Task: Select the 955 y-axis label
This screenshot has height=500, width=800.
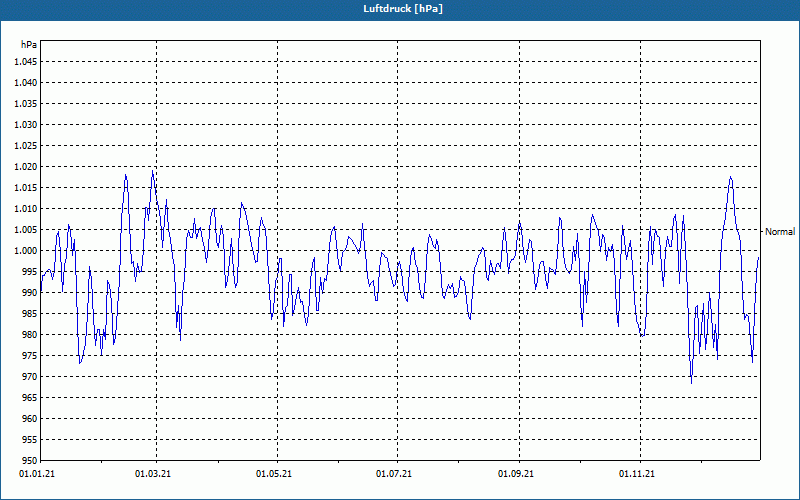Action: point(30,439)
